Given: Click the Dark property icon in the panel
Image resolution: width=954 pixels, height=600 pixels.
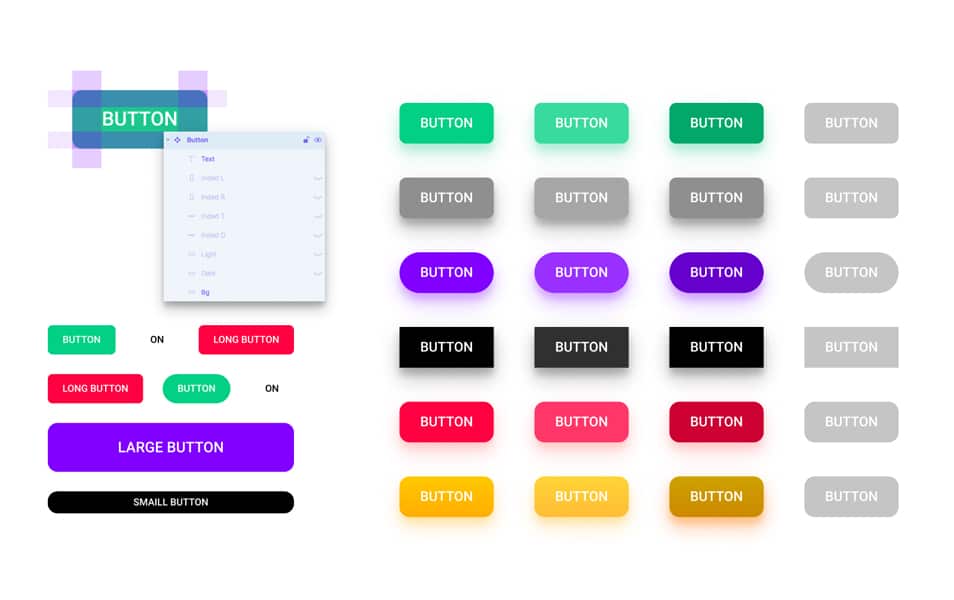Looking at the screenshot, I should pyautogui.click(x=191, y=274).
